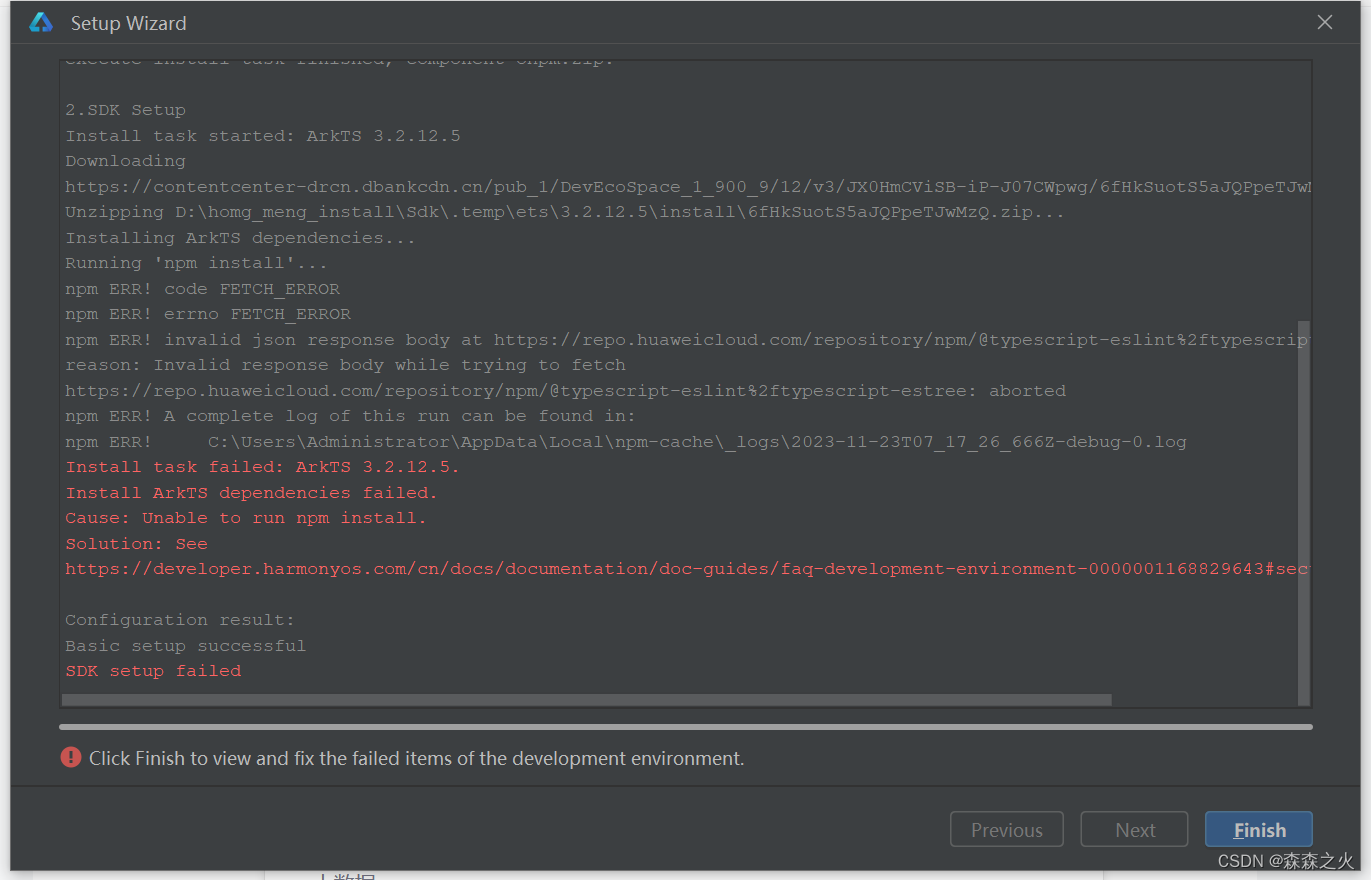Click the setup progress bar
1371x880 pixels.
click(x=686, y=727)
